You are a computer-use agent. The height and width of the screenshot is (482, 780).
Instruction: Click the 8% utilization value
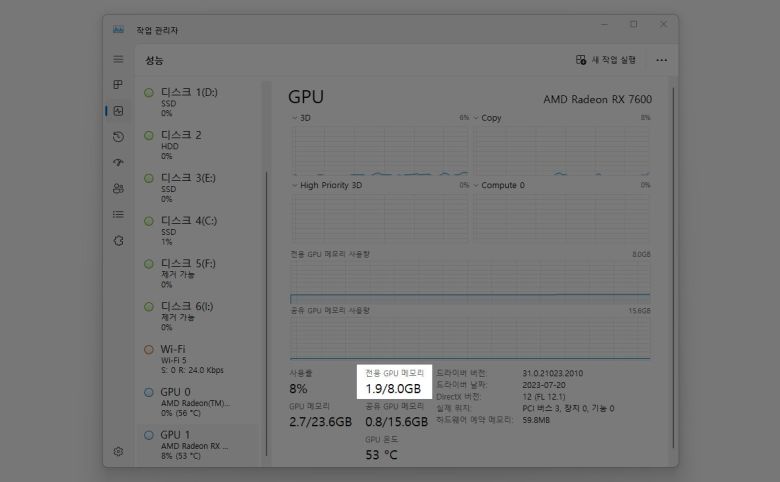click(298, 388)
